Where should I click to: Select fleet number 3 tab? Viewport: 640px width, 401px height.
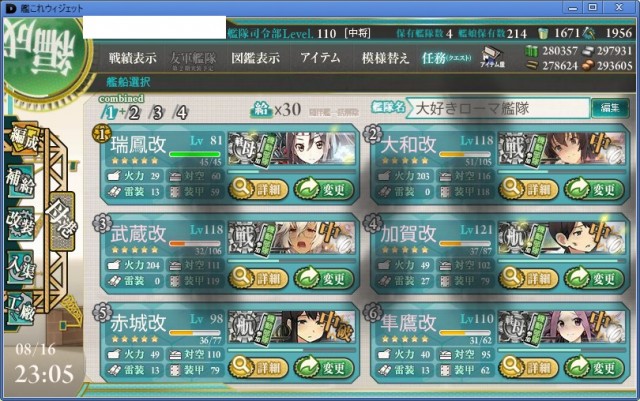coord(158,113)
